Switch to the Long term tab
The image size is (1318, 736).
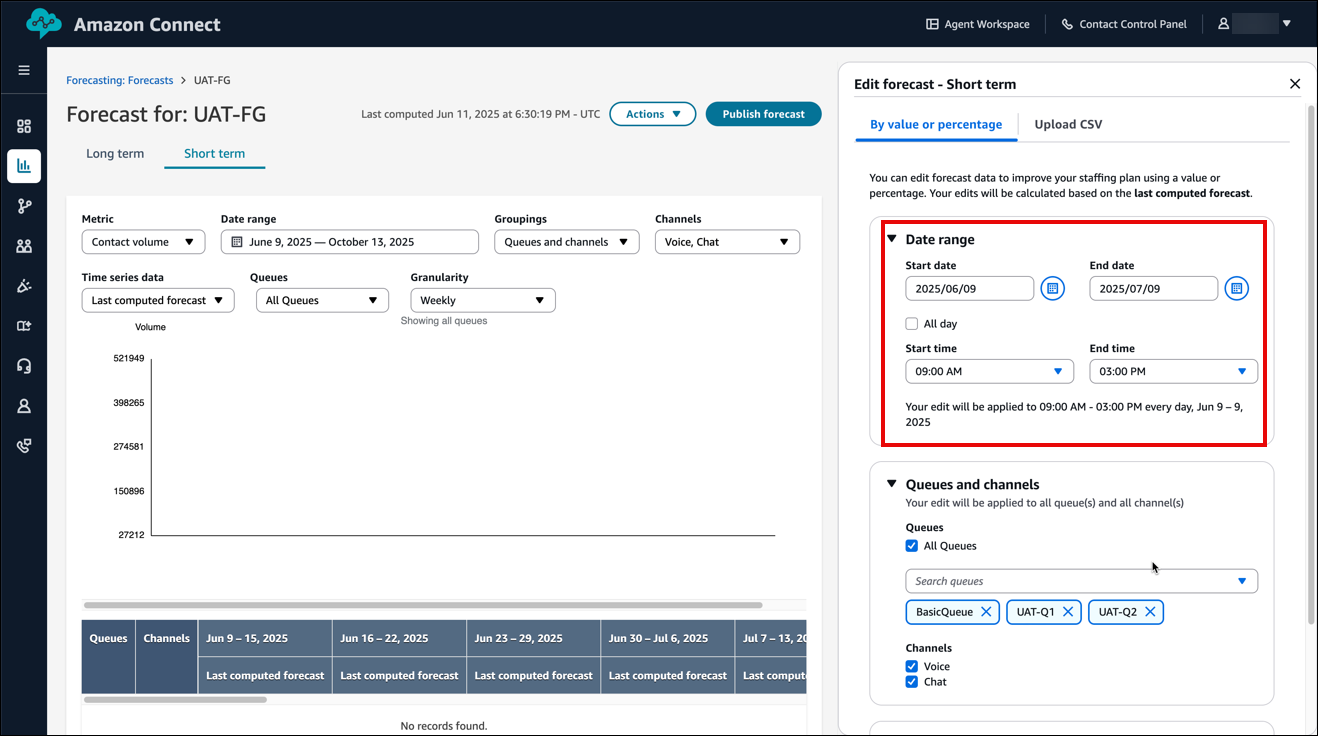(x=115, y=154)
